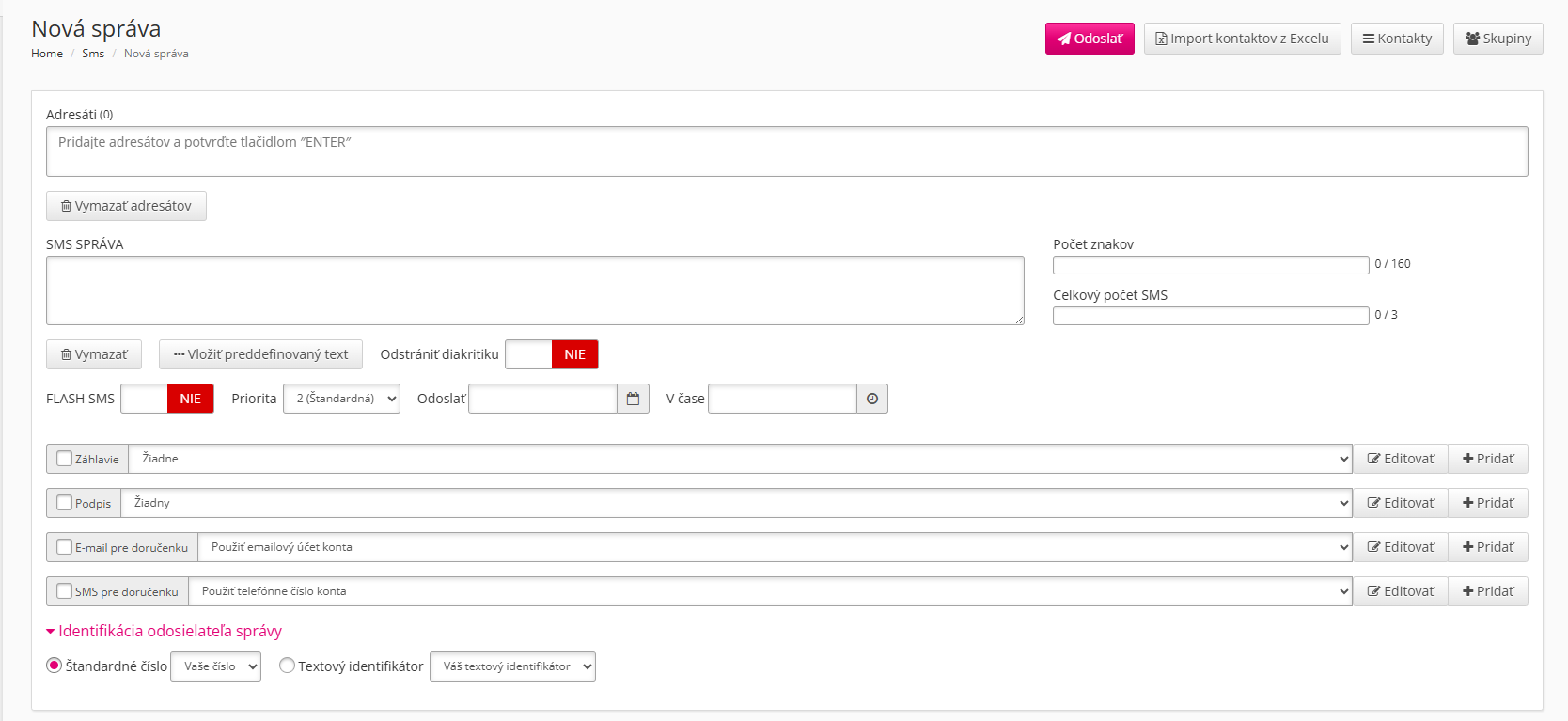Click into the SMS SPRÁVA text area
1568x721 pixels.
[x=535, y=290]
